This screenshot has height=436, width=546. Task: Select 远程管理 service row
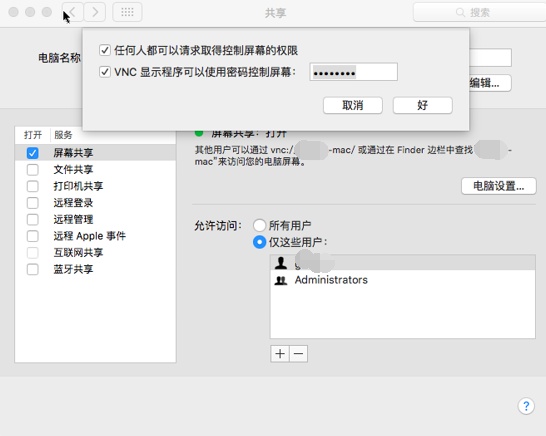click(95, 219)
